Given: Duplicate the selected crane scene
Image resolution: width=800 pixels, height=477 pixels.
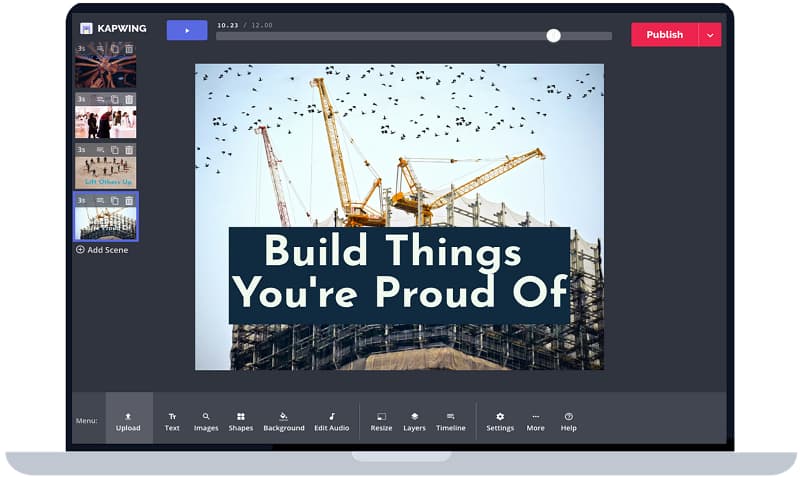Looking at the screenshot, I should coord(115,200).
